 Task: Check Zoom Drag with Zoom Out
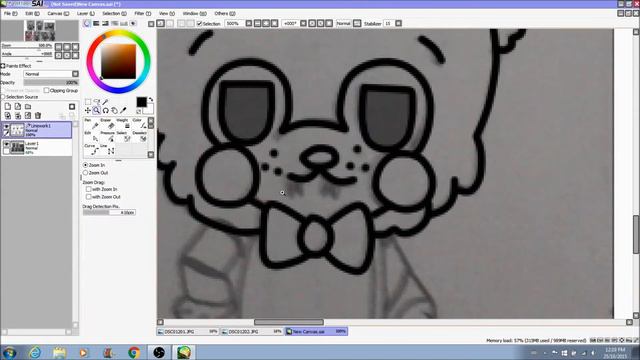[89, 197]
